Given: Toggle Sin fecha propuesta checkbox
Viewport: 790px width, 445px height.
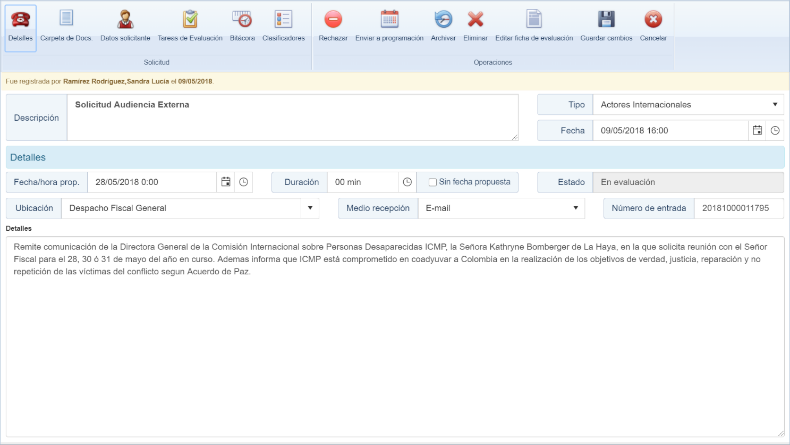Looking at the screenshot, I should pyautogui.click(x=432, y=182).
